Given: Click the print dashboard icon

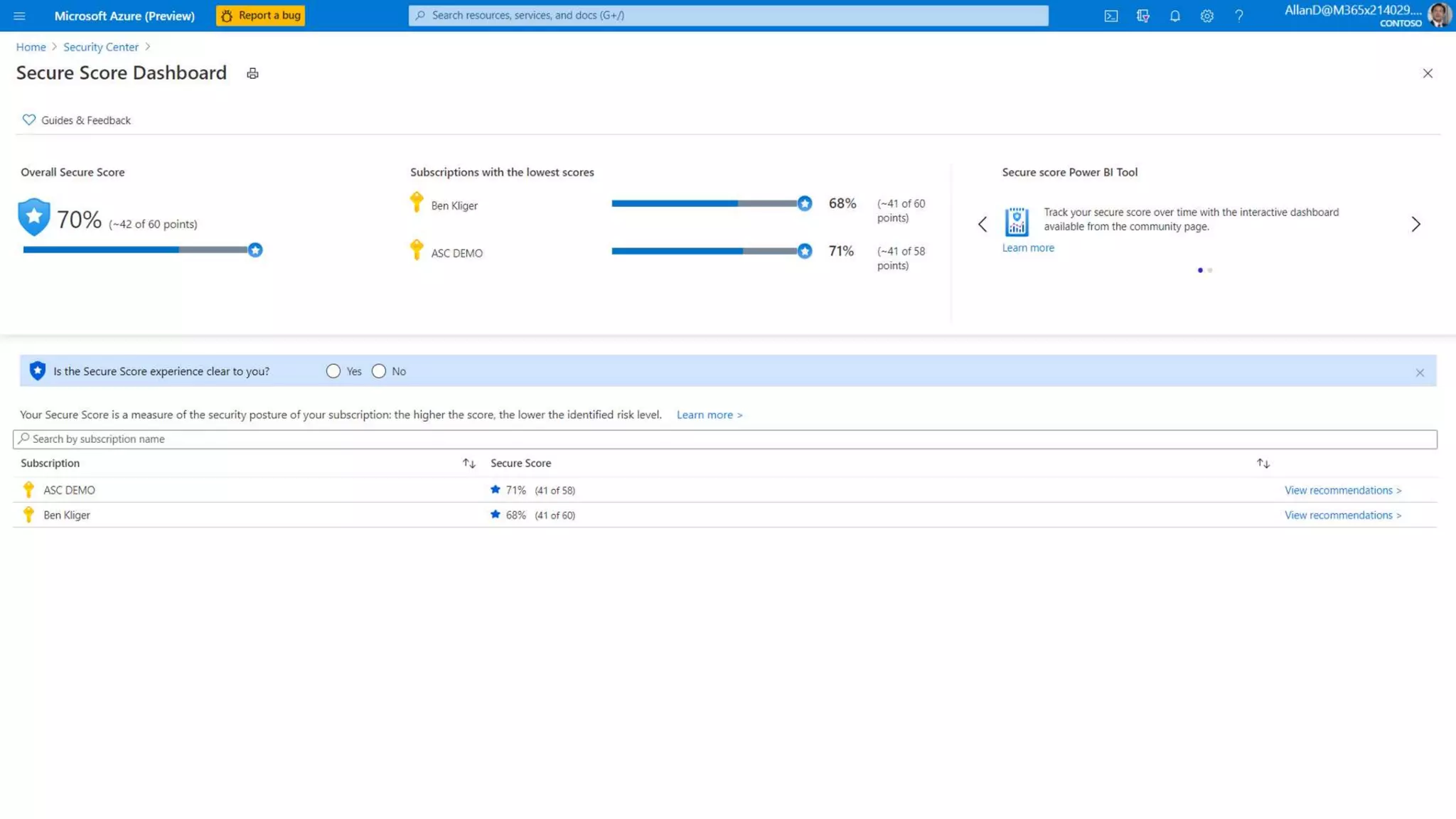Looking at the screenshot, I should [x=252, y=73].
